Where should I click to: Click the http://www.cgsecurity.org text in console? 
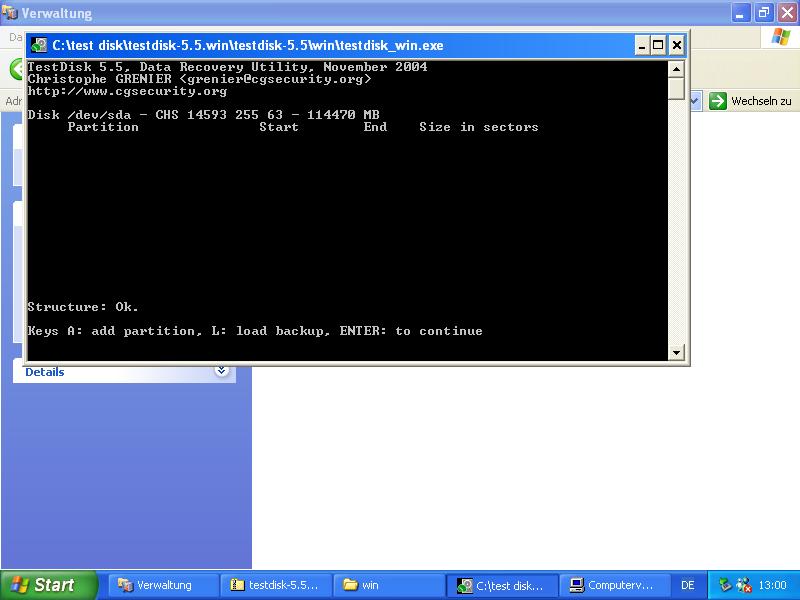click(x=127, y=91)
